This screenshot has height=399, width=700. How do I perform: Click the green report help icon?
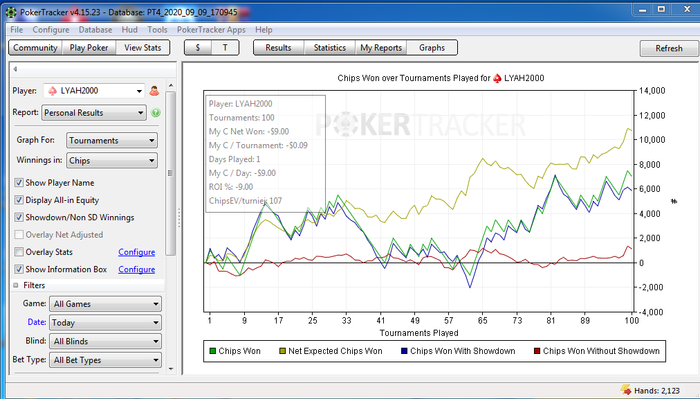pyautogui.click(x=155, y=113)
